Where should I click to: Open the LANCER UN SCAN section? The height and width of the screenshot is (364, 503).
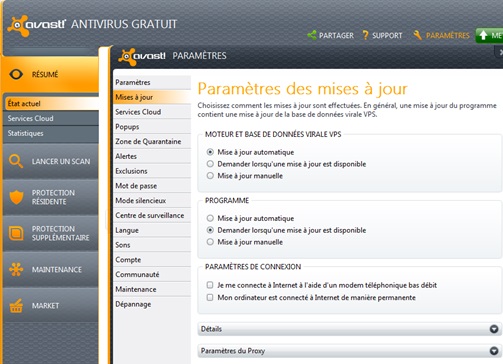(x=51, y=161)
